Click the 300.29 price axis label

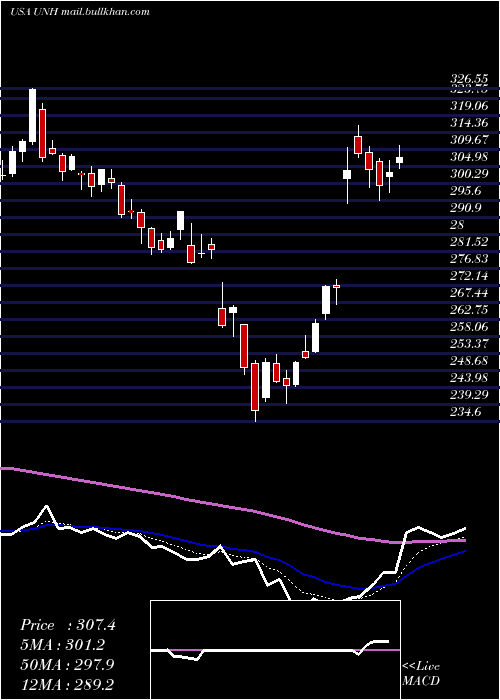(x=469, y=174)
